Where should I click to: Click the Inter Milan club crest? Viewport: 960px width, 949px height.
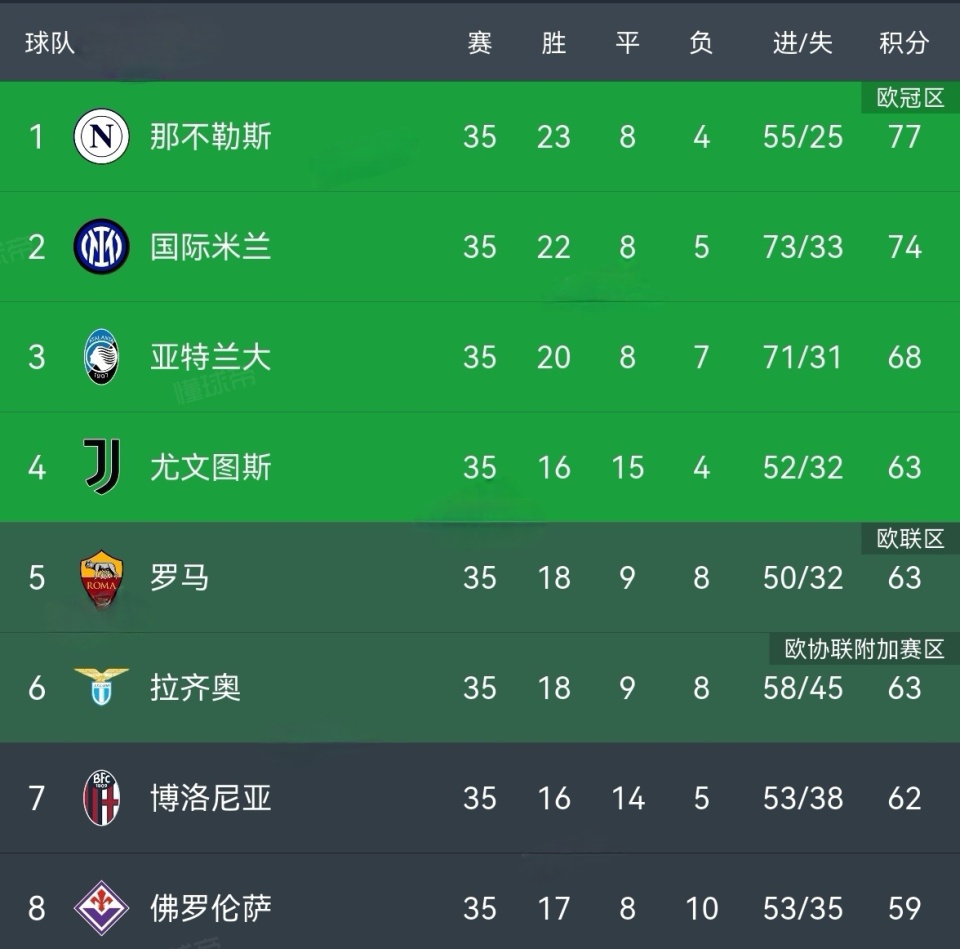[101, 247]
